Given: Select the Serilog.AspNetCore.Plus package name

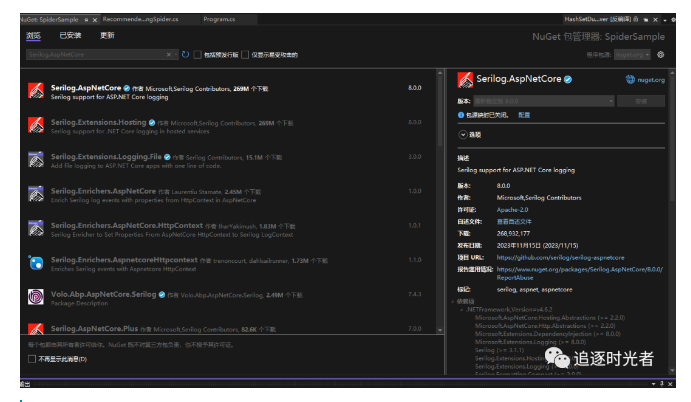Looking at the screenshot, I should [x=94, y=329].
